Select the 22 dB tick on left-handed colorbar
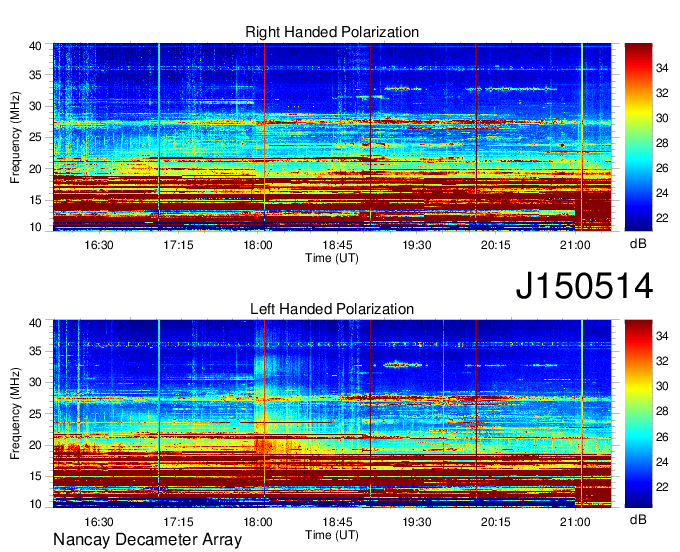The height and width of the screenshot is (552, 680). click(x=662, y=487)
